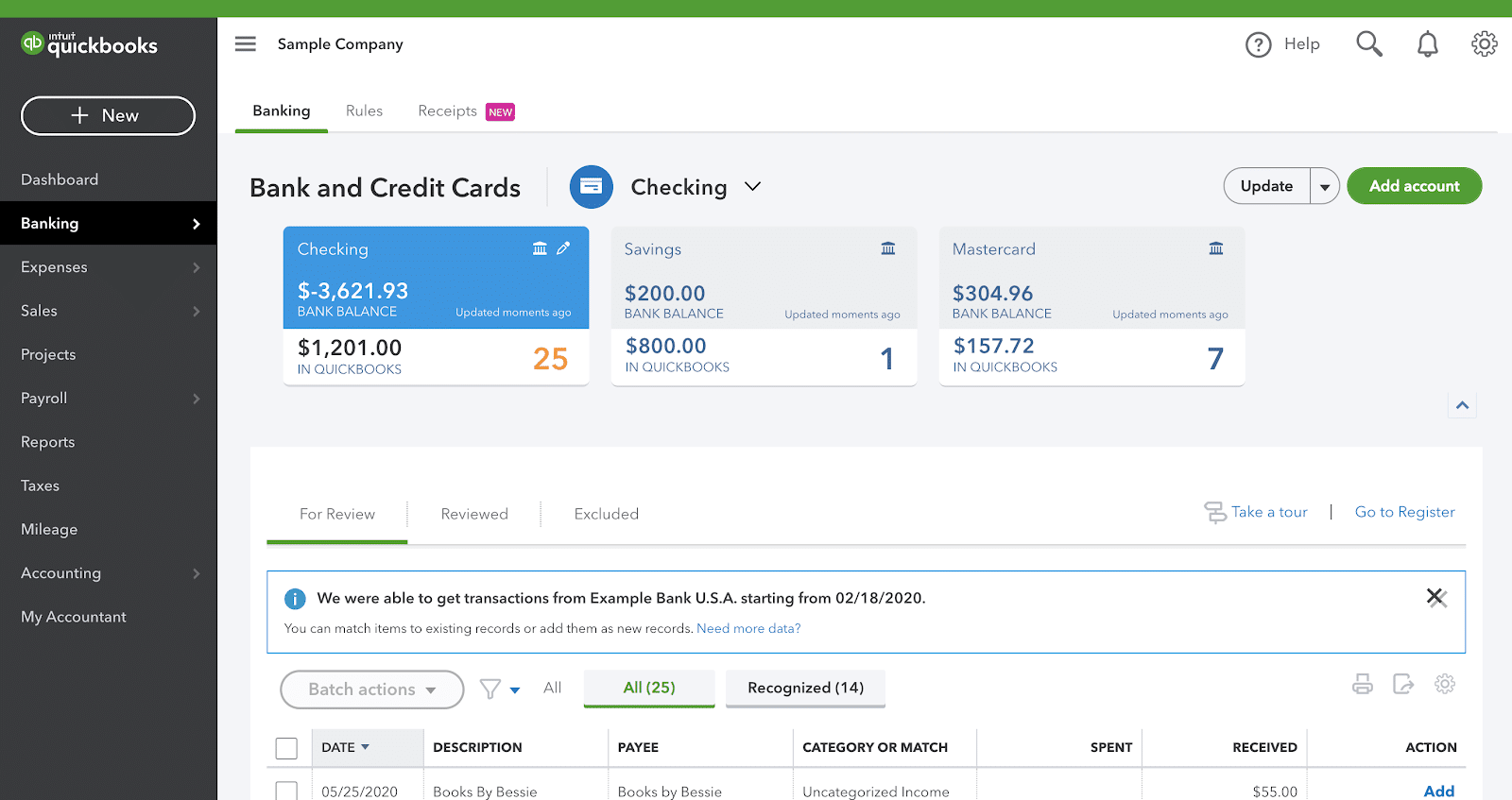Open the Excluded tab
The image size is (1512, 800).
(x=607, y=514)
